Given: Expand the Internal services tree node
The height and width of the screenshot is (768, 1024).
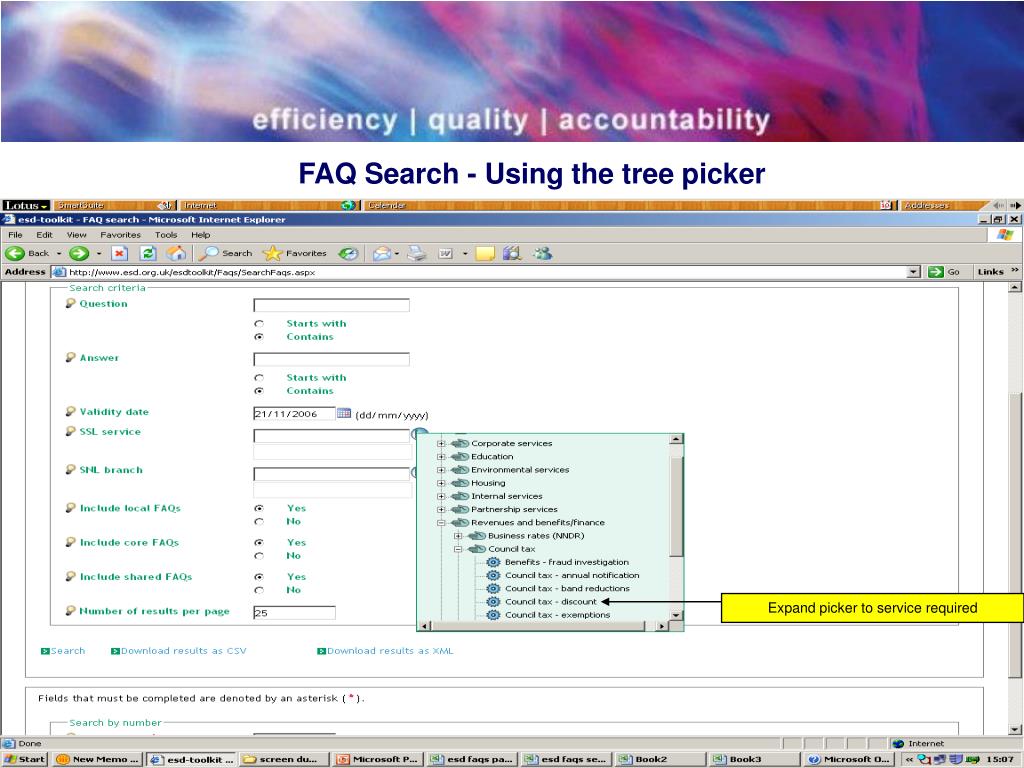Looking at the screenshot, I should click(441, 496).
